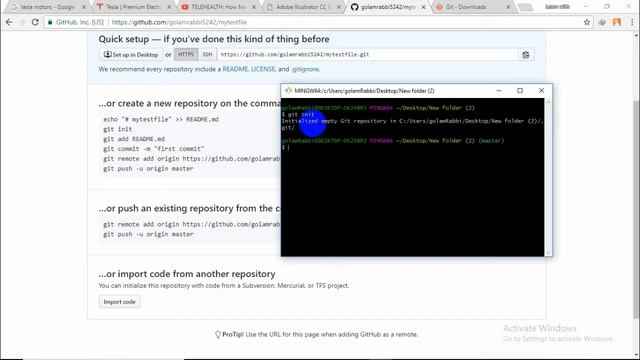
Task: Click the 'Set up in Desktop' button
Action: (x=131, y=55)
